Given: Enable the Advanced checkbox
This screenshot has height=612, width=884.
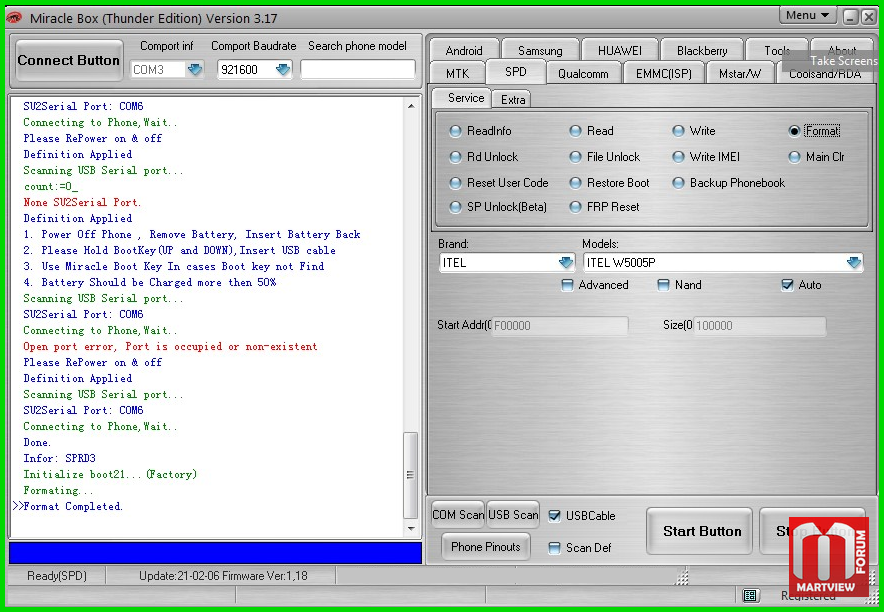Looking at the screenshot, I should click(568, 285).
